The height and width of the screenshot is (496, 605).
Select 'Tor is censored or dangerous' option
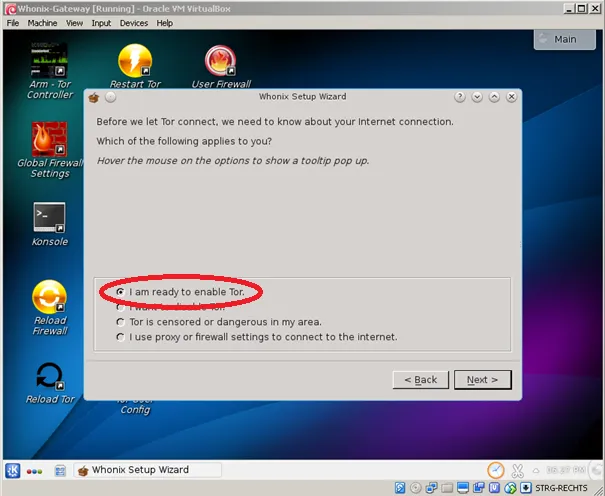219,322
